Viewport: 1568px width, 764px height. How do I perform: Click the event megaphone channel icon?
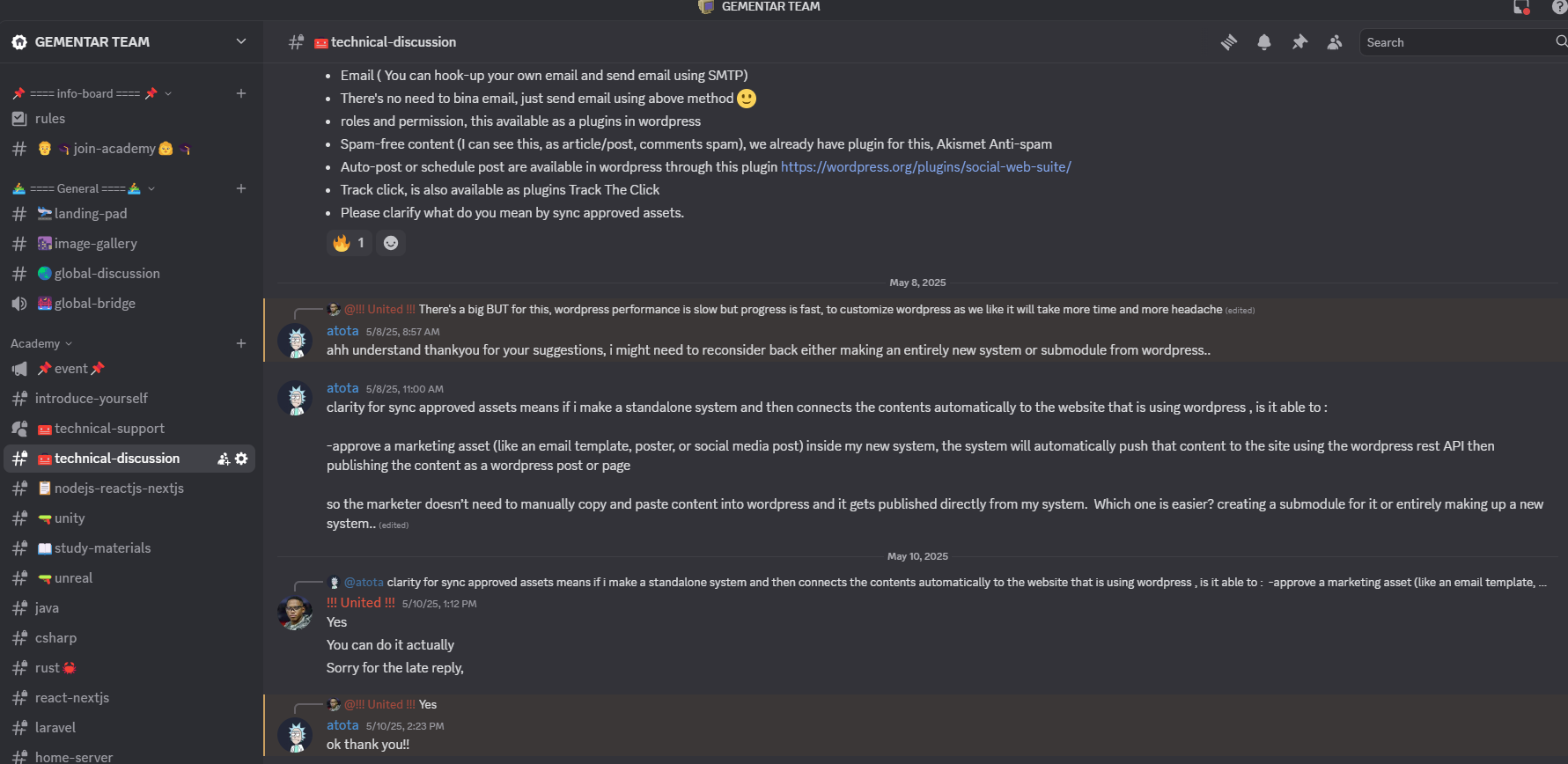point(19,368)
